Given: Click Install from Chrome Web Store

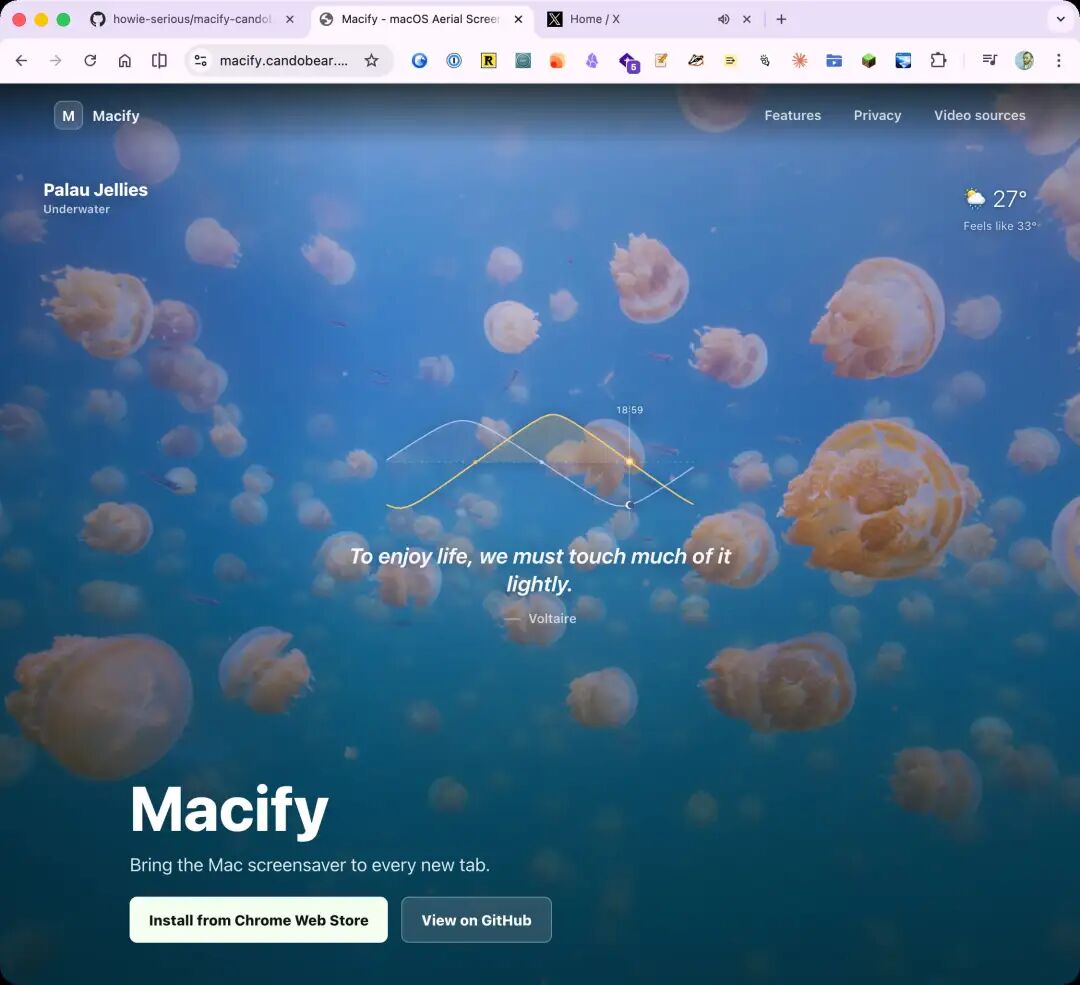Looking at the screenshot, I should click(258, 920).
